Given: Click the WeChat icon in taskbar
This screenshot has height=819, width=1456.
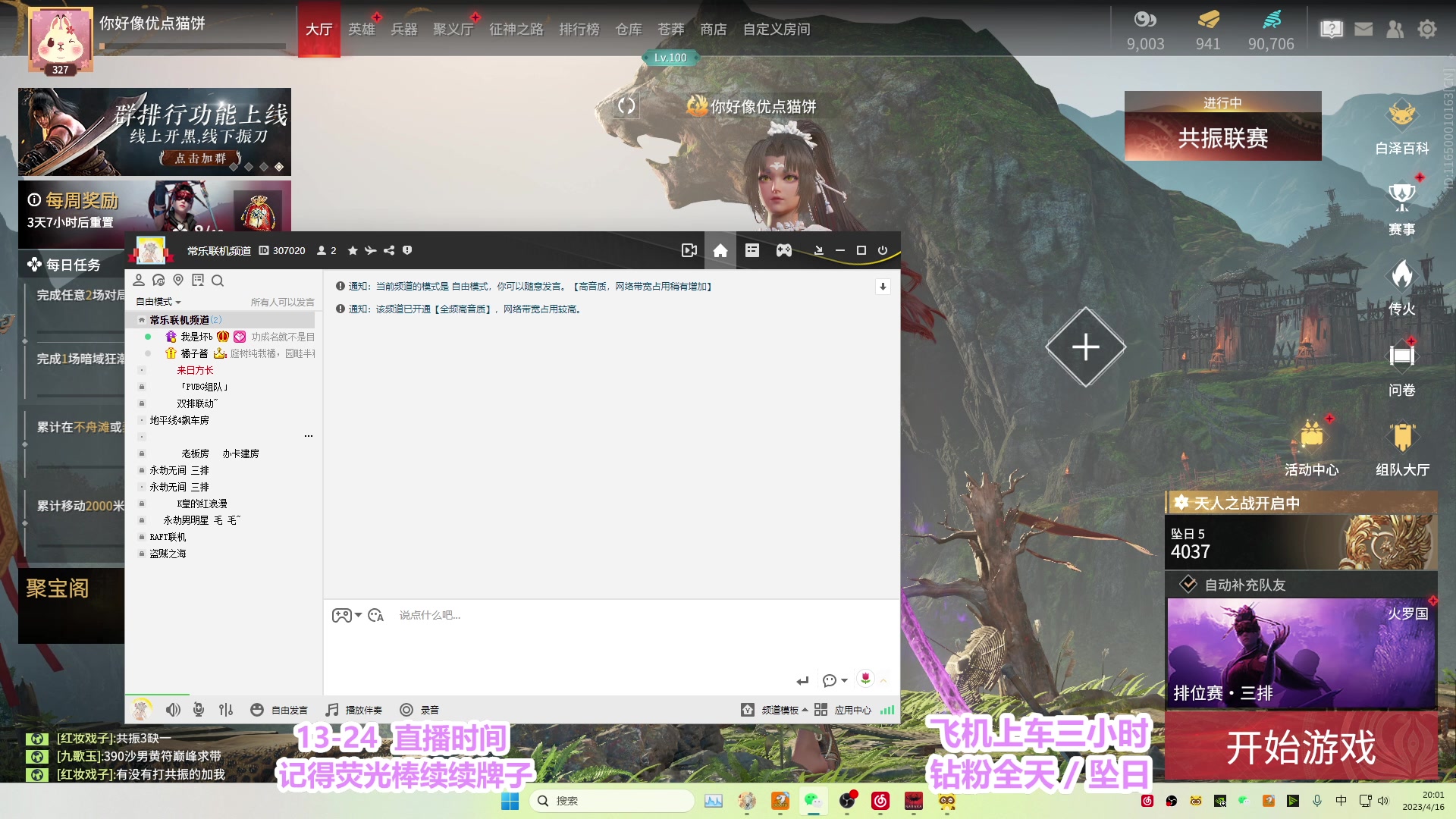Looking at the screenshot, I should coord(813,801).
